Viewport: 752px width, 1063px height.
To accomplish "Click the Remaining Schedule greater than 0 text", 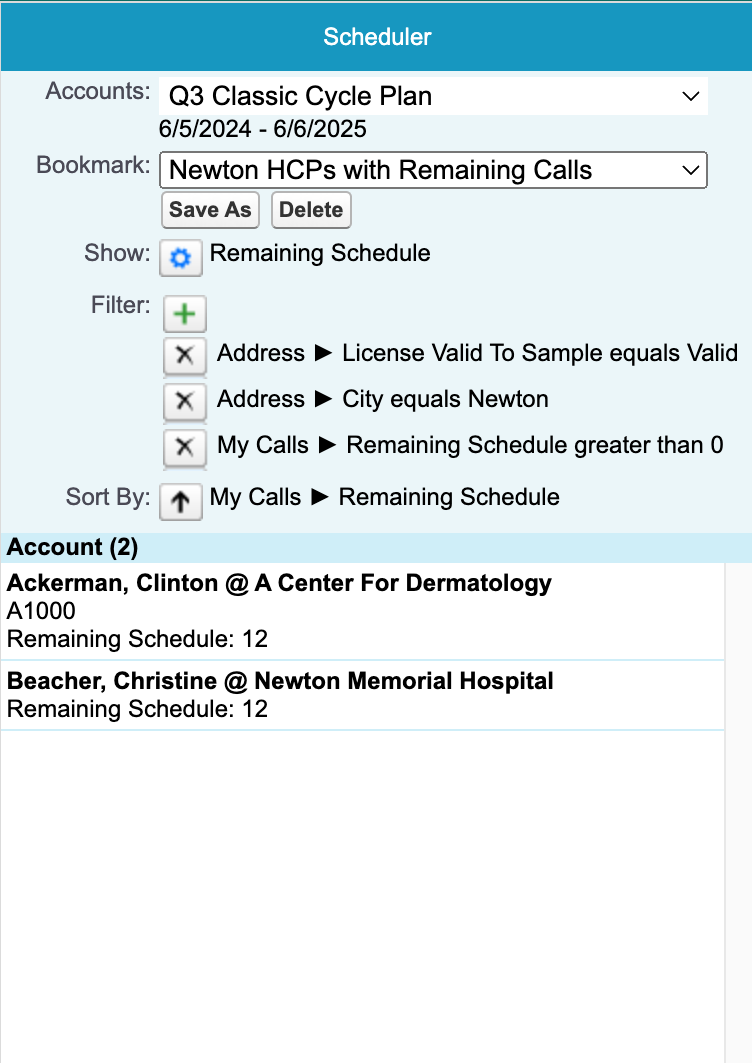I will pyautogui.click(x=470, y=445).
